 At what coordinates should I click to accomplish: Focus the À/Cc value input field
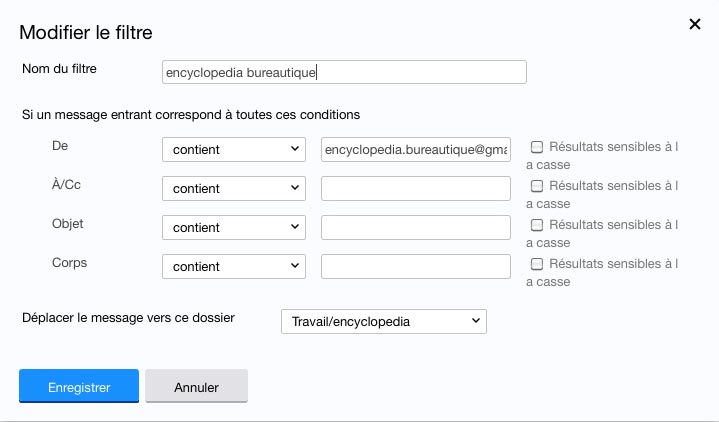coord(415,188)
